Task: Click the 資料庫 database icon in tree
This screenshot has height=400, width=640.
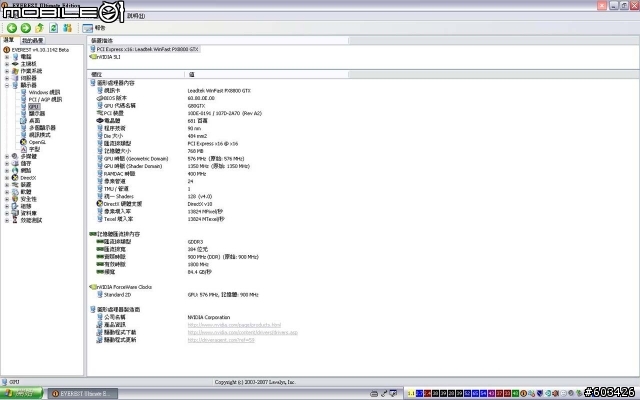Action: [15, 213]
